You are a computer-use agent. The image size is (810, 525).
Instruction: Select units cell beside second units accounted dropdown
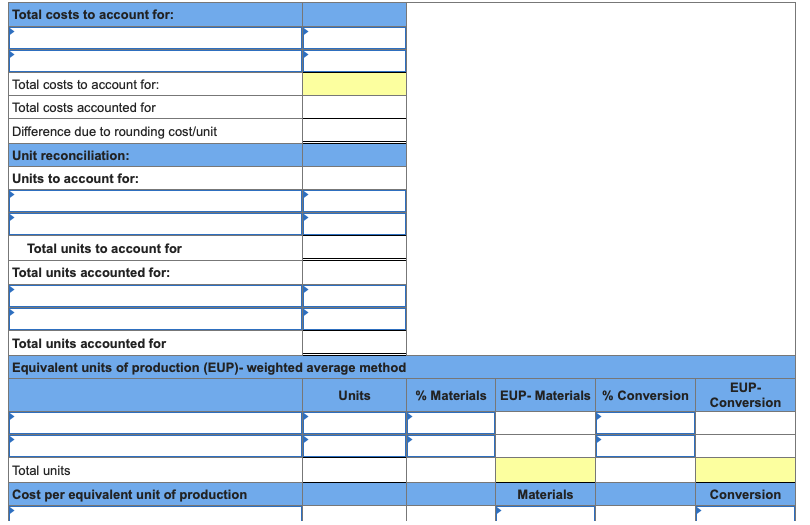click(354, 319)
